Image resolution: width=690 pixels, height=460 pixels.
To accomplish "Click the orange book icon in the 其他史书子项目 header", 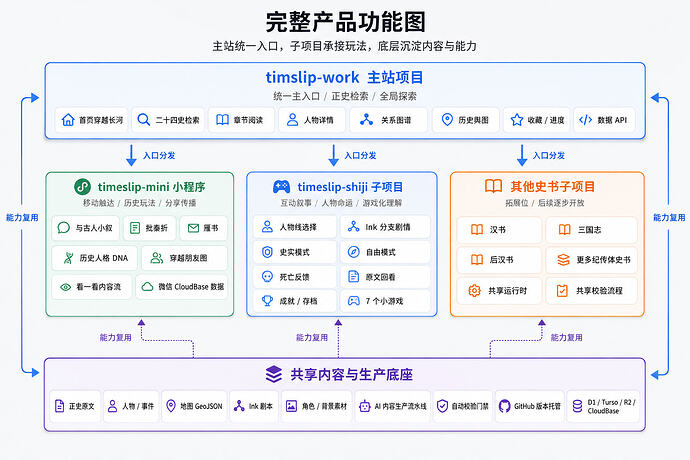I will click(x=493, y=186).
